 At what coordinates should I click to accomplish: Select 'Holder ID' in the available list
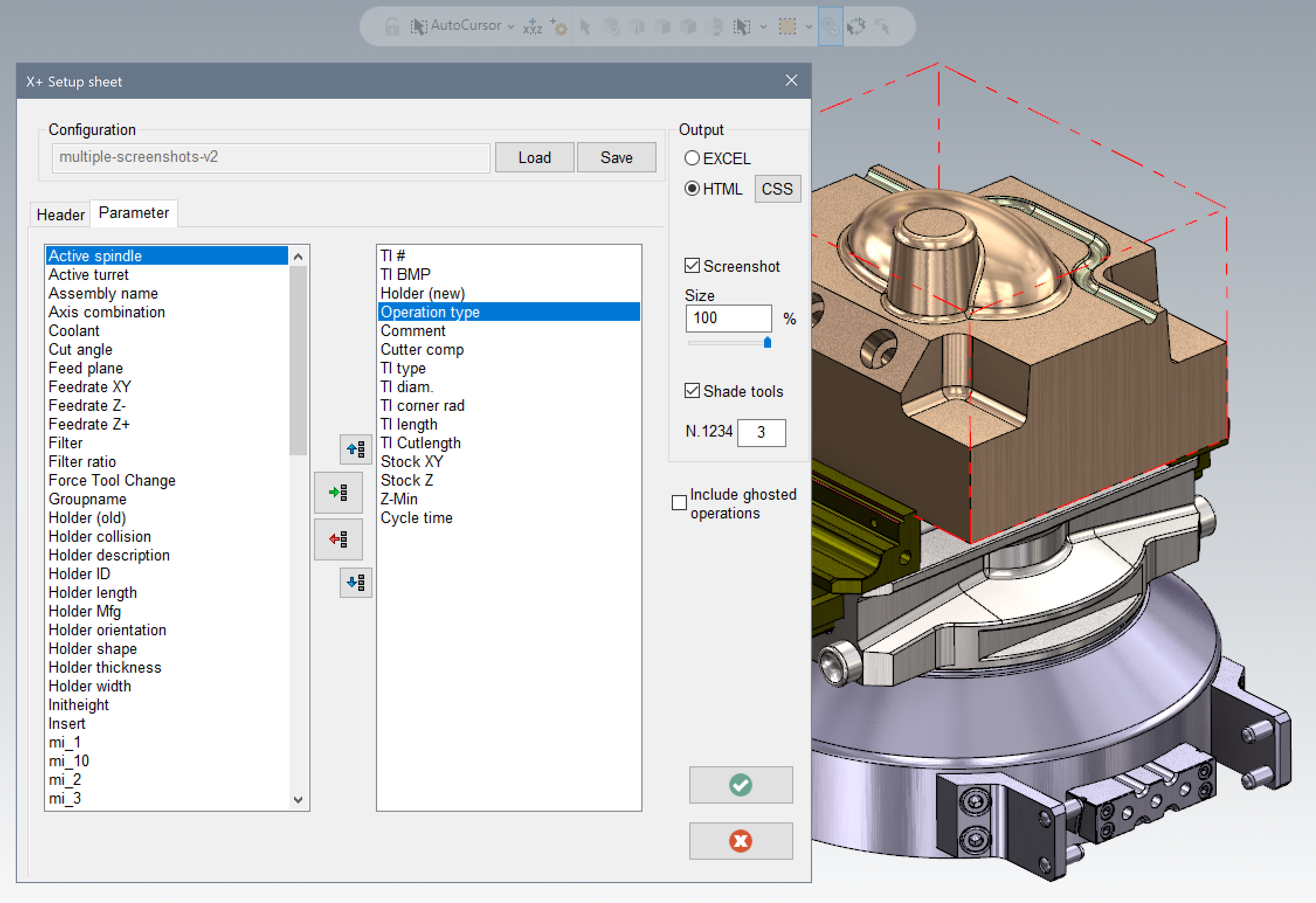[x=167, y=574]
